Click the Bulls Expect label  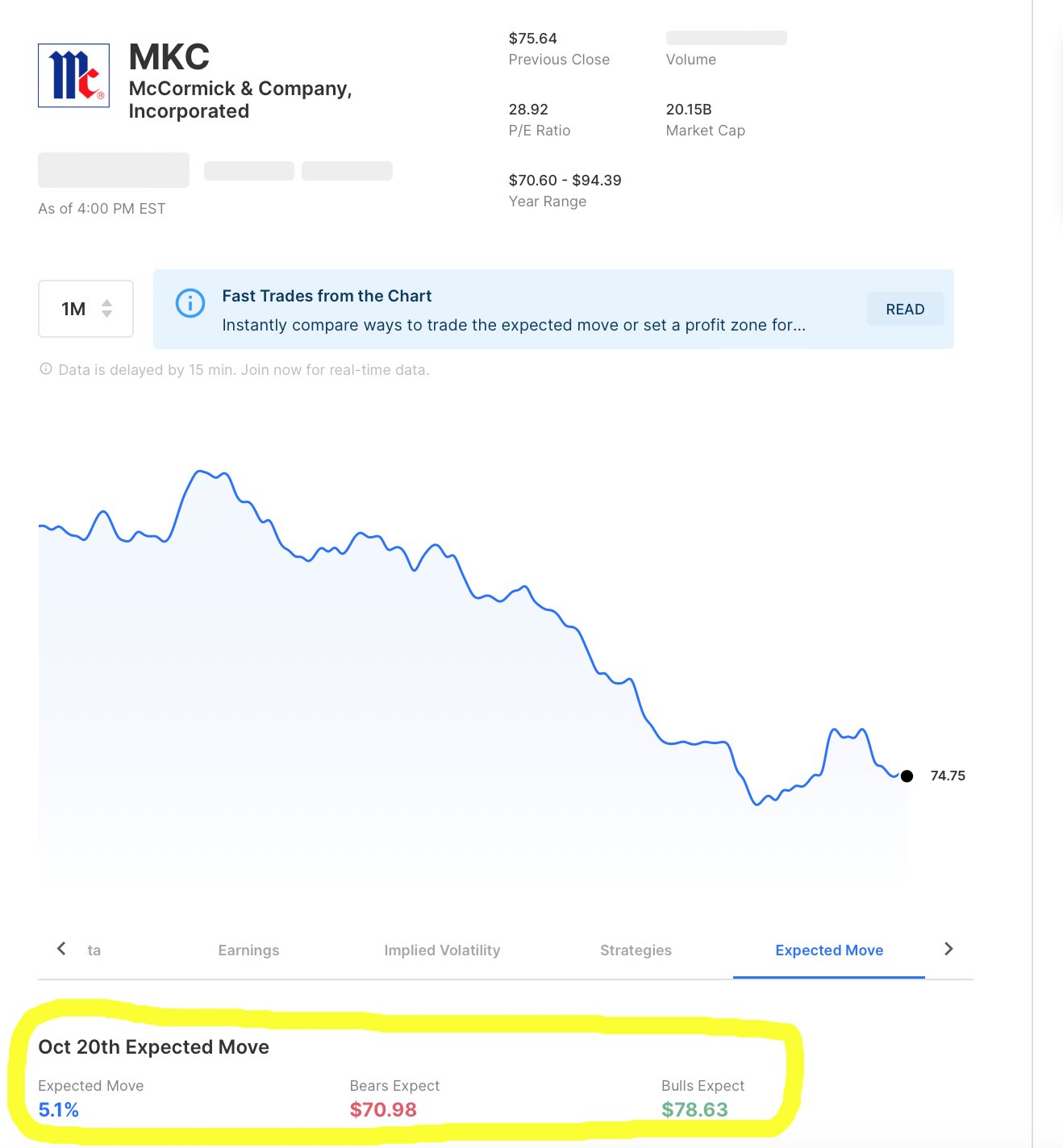(x=702, y=1086)
